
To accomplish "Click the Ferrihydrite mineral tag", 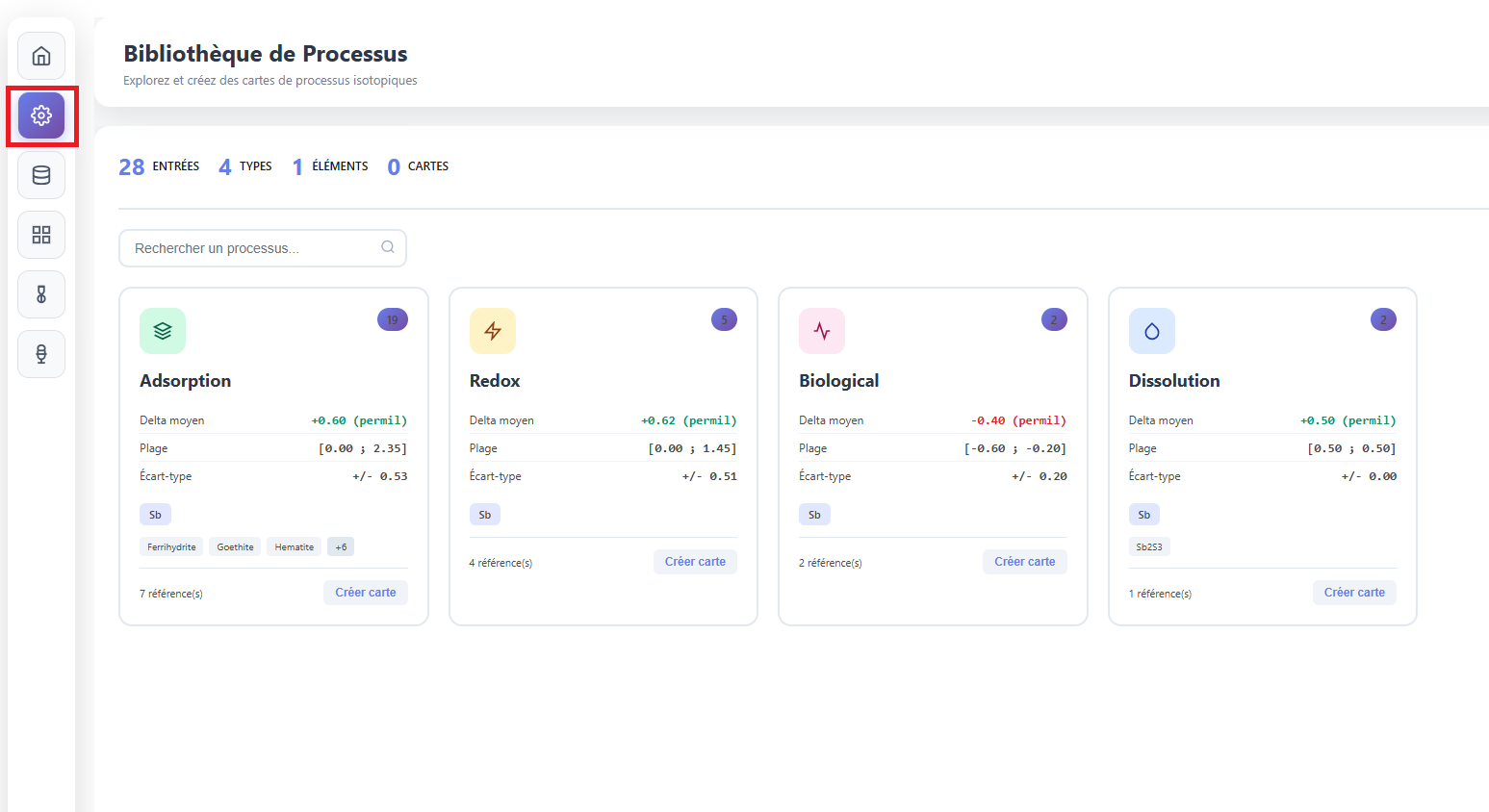I will [x=171, y=546].
